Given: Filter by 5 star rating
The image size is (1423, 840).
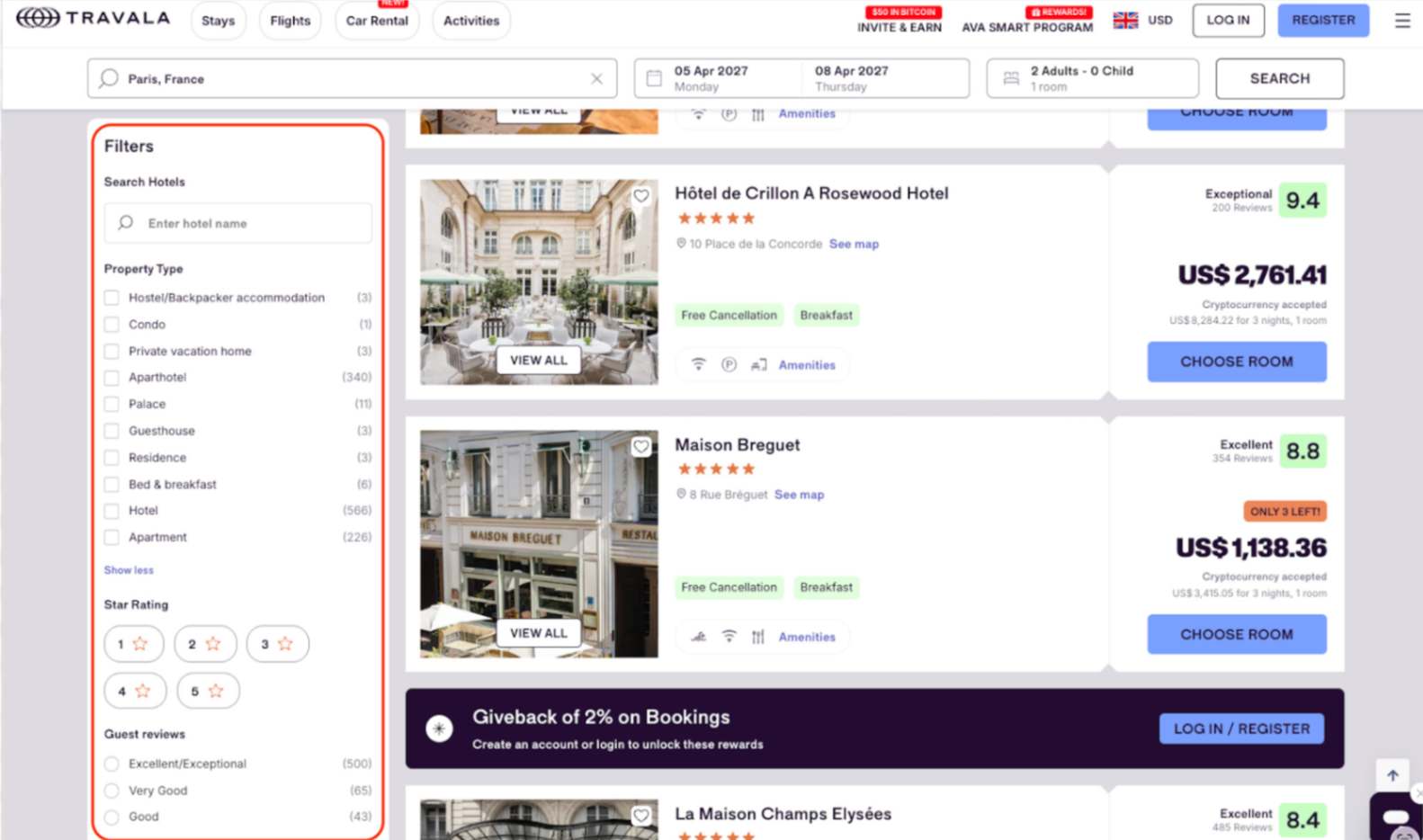Looking at the screenshot, I should point(208,691).
